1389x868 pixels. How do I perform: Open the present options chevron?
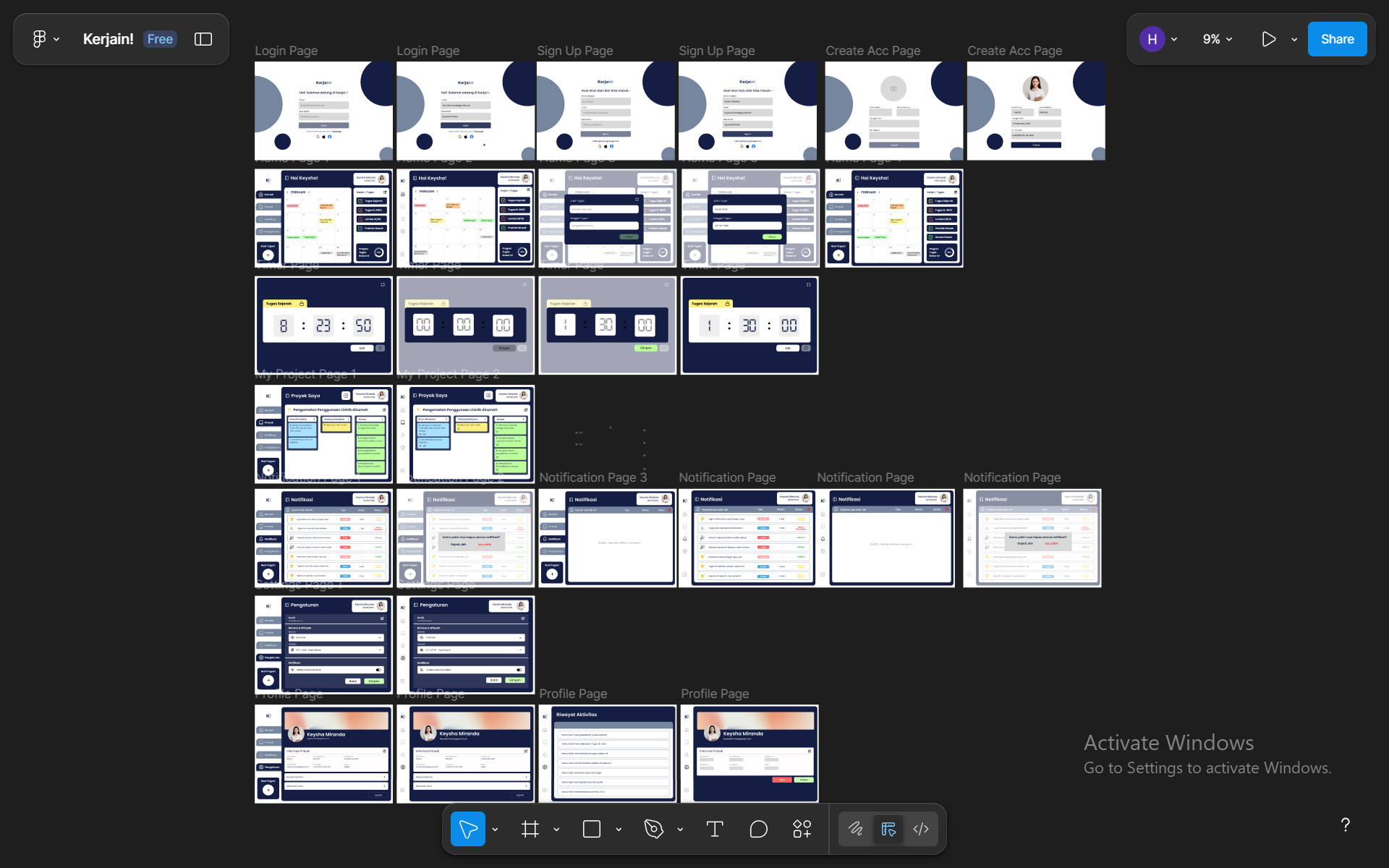pos(1294,40)
